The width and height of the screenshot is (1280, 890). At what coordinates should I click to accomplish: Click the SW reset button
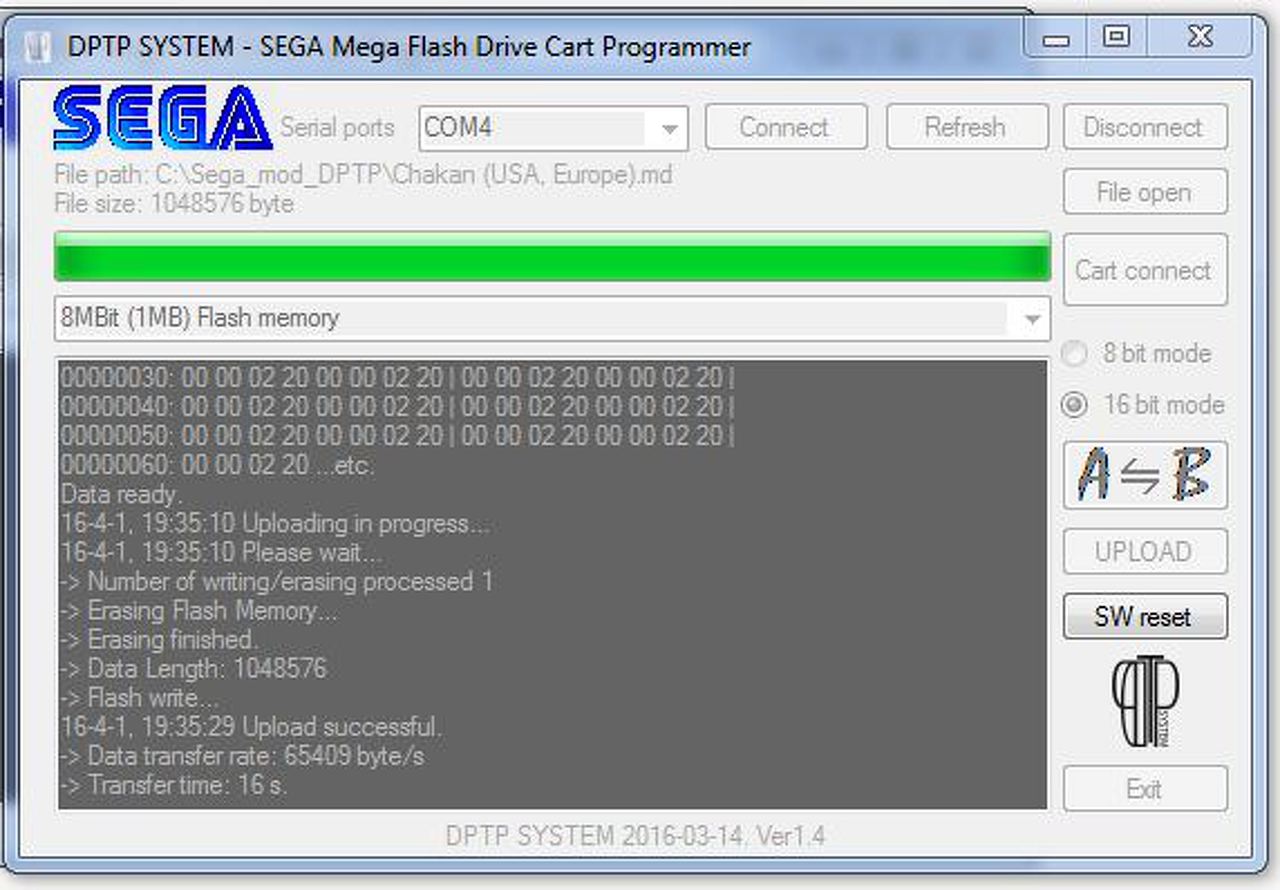coord(1145,616)
